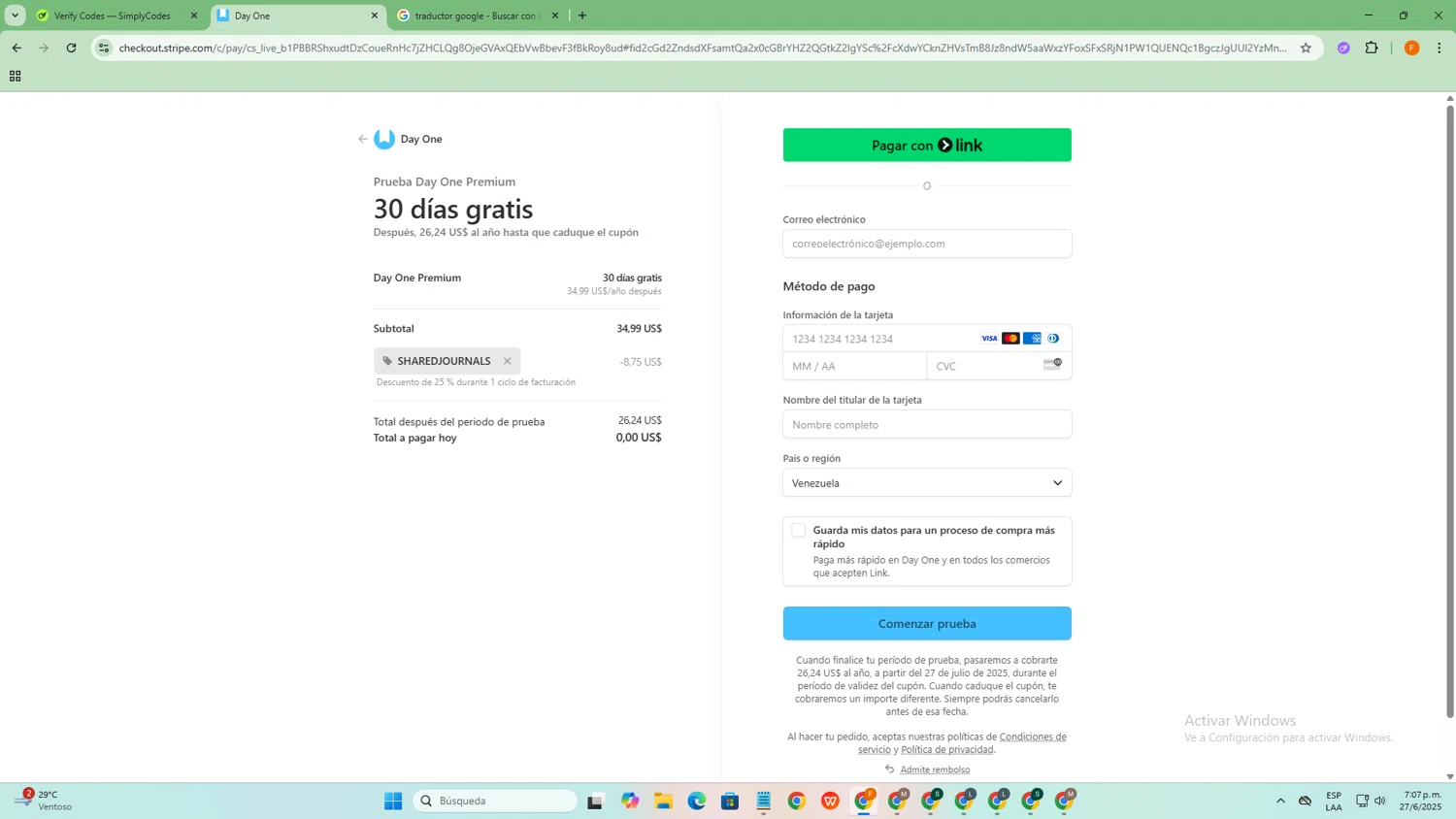Click the taskbar Búsqueda search box

[x=495, y=801]
